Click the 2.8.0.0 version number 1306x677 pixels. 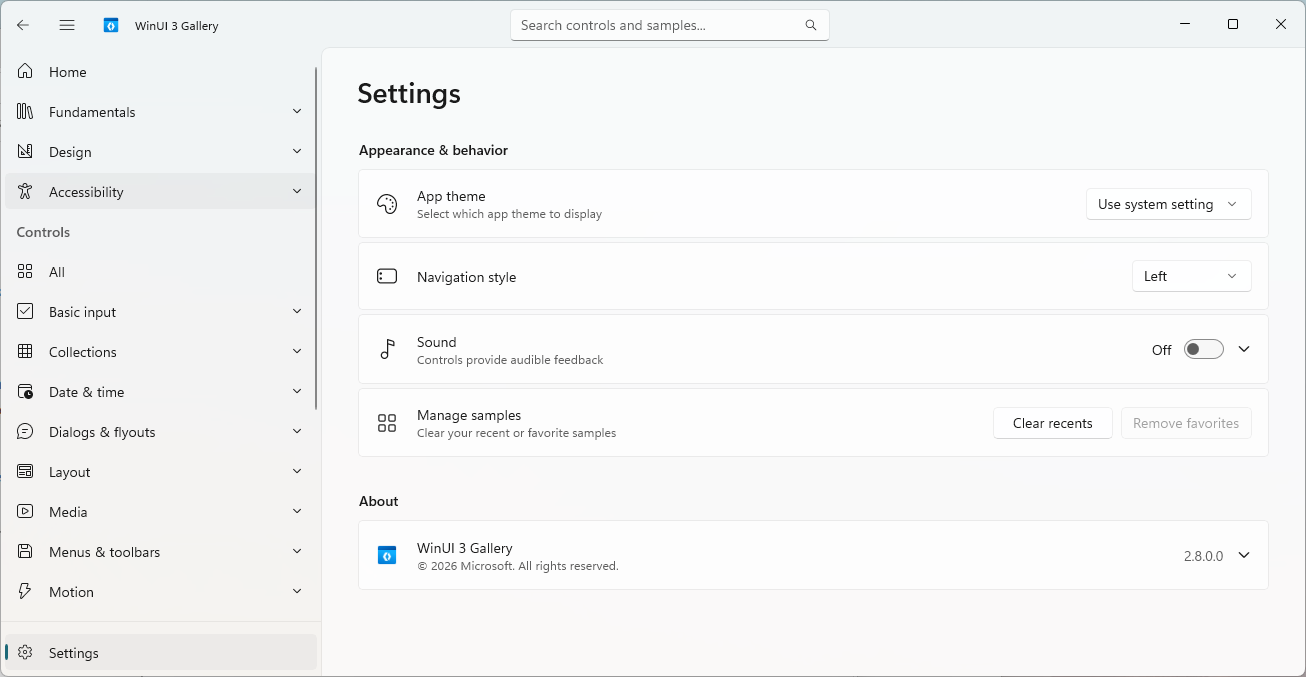point(1203,556)
